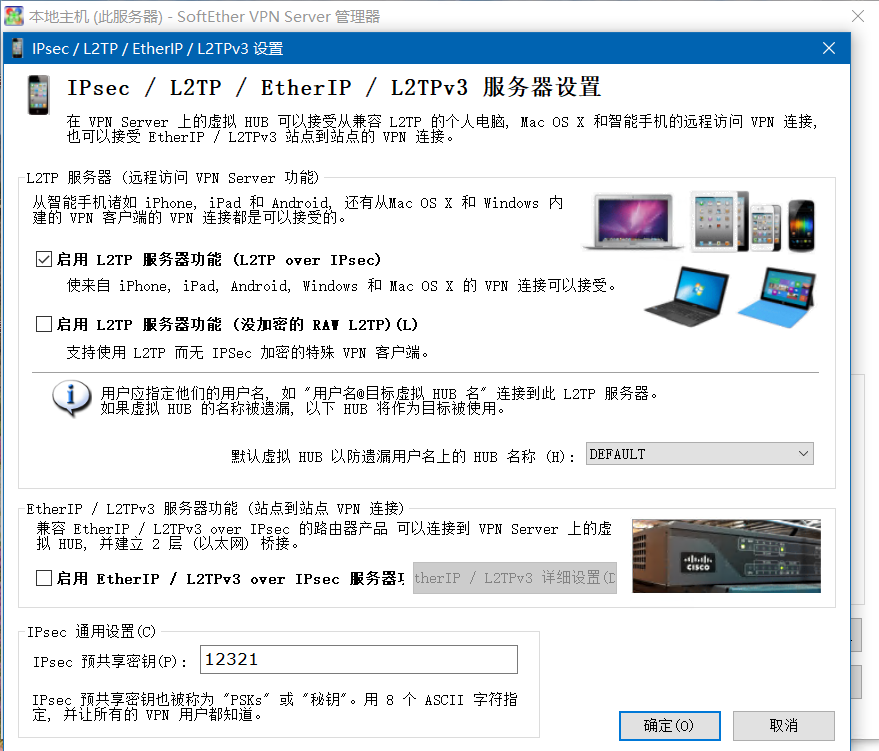Click the blue Surface tablet image
The width and height of the screenshot is (879, 751).
[x=777, y=297]
